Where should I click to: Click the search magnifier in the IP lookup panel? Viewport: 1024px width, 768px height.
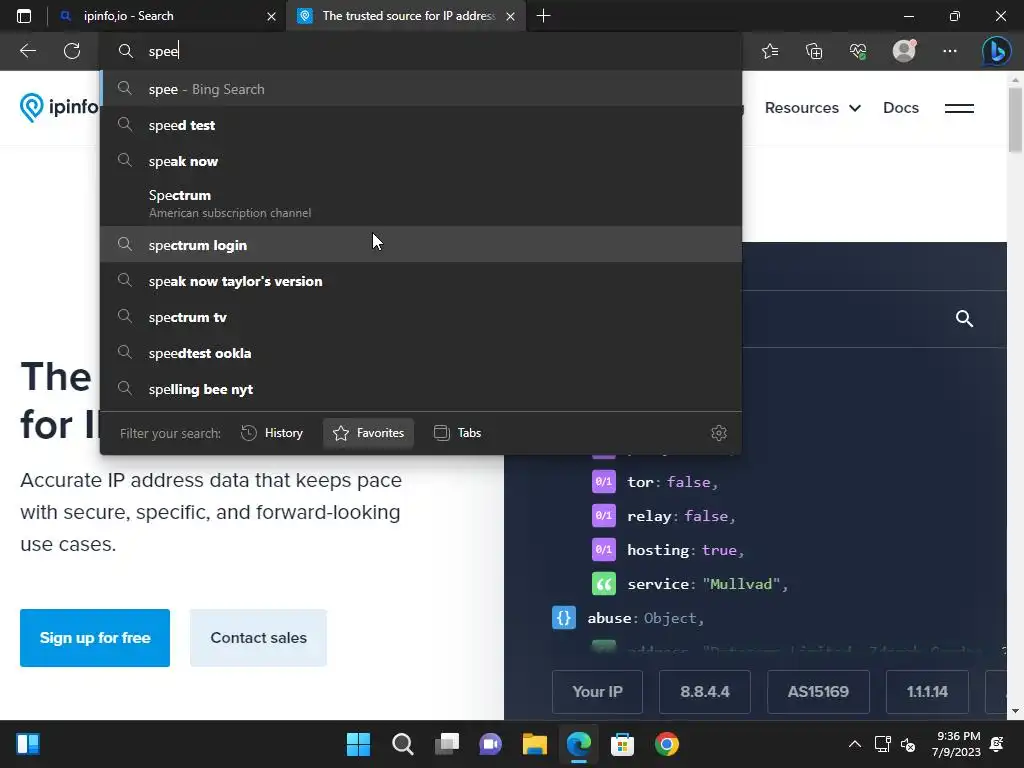point(965,319)
